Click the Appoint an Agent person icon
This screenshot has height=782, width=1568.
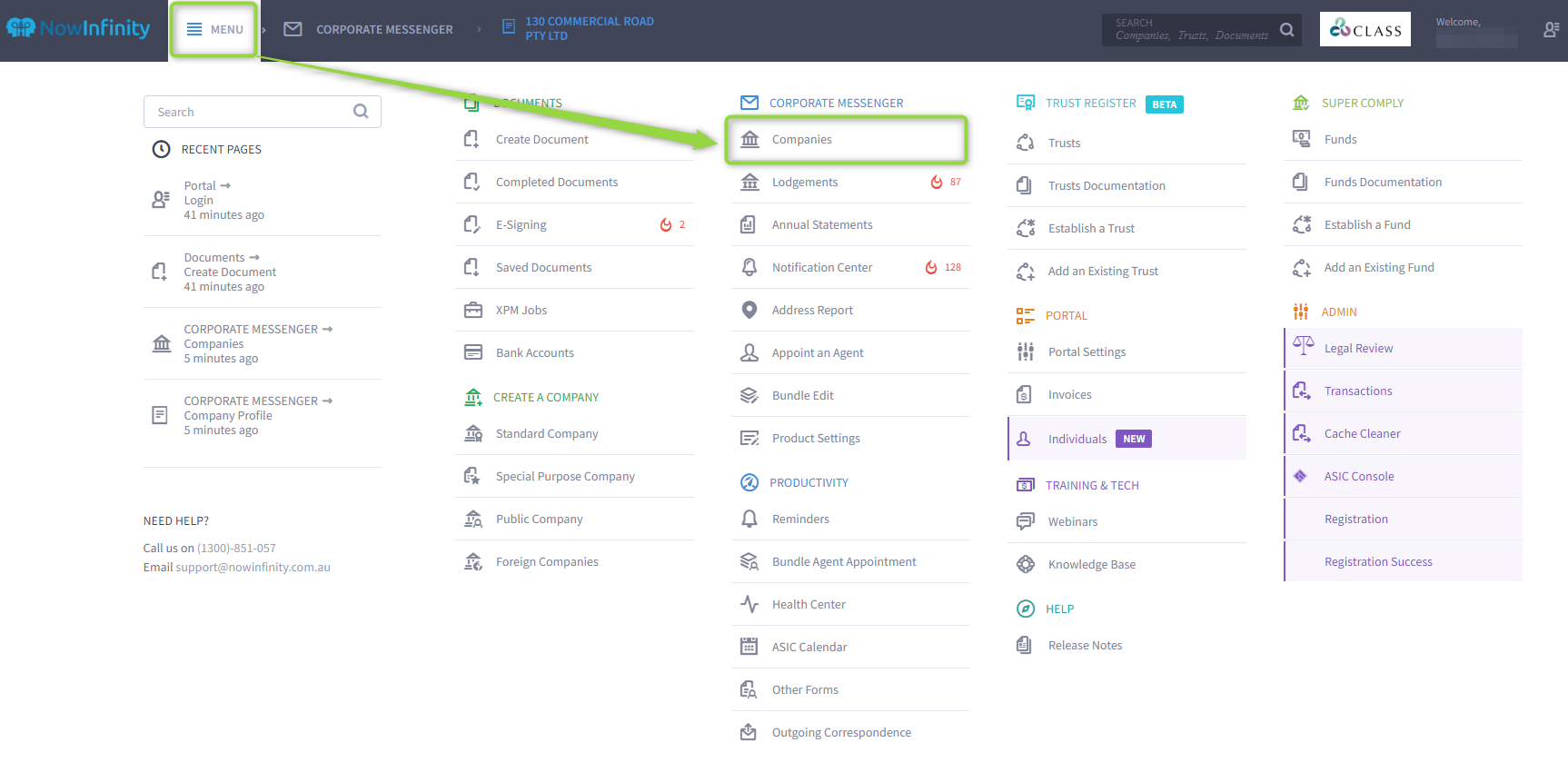tap(749, 352)
